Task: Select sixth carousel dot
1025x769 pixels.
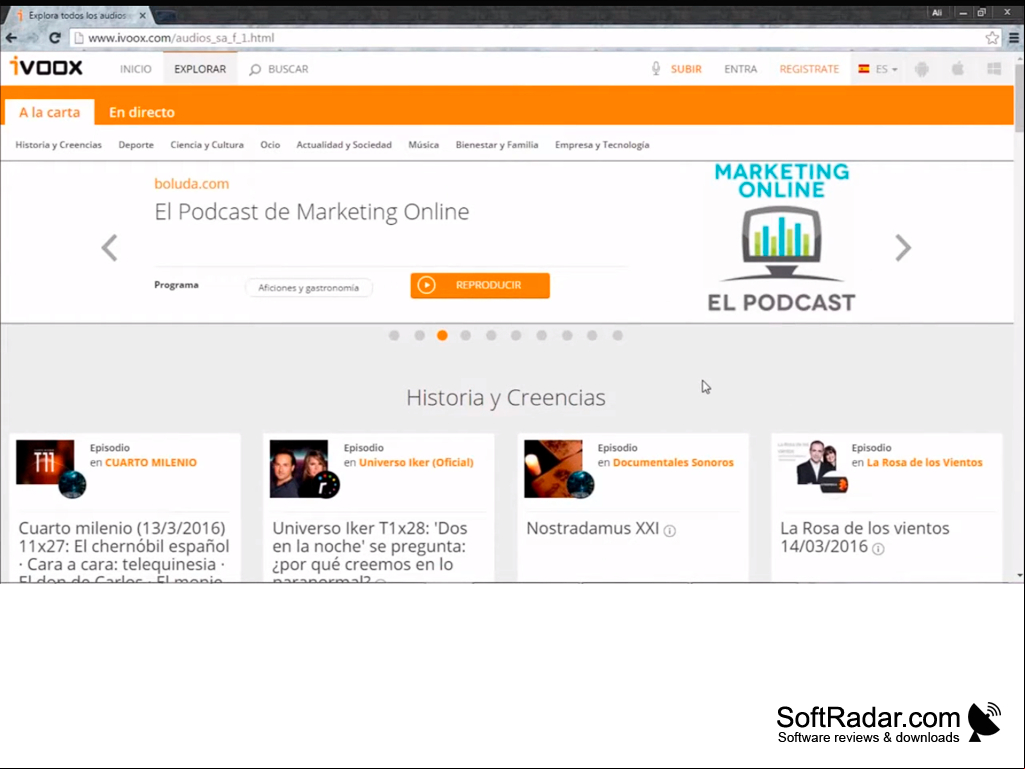Action: point(516,335)
